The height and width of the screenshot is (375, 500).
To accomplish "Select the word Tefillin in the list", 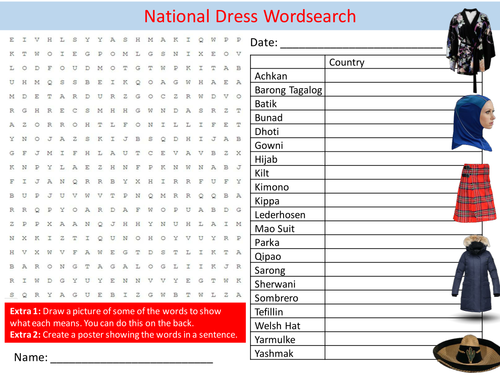I will point(269,312).
